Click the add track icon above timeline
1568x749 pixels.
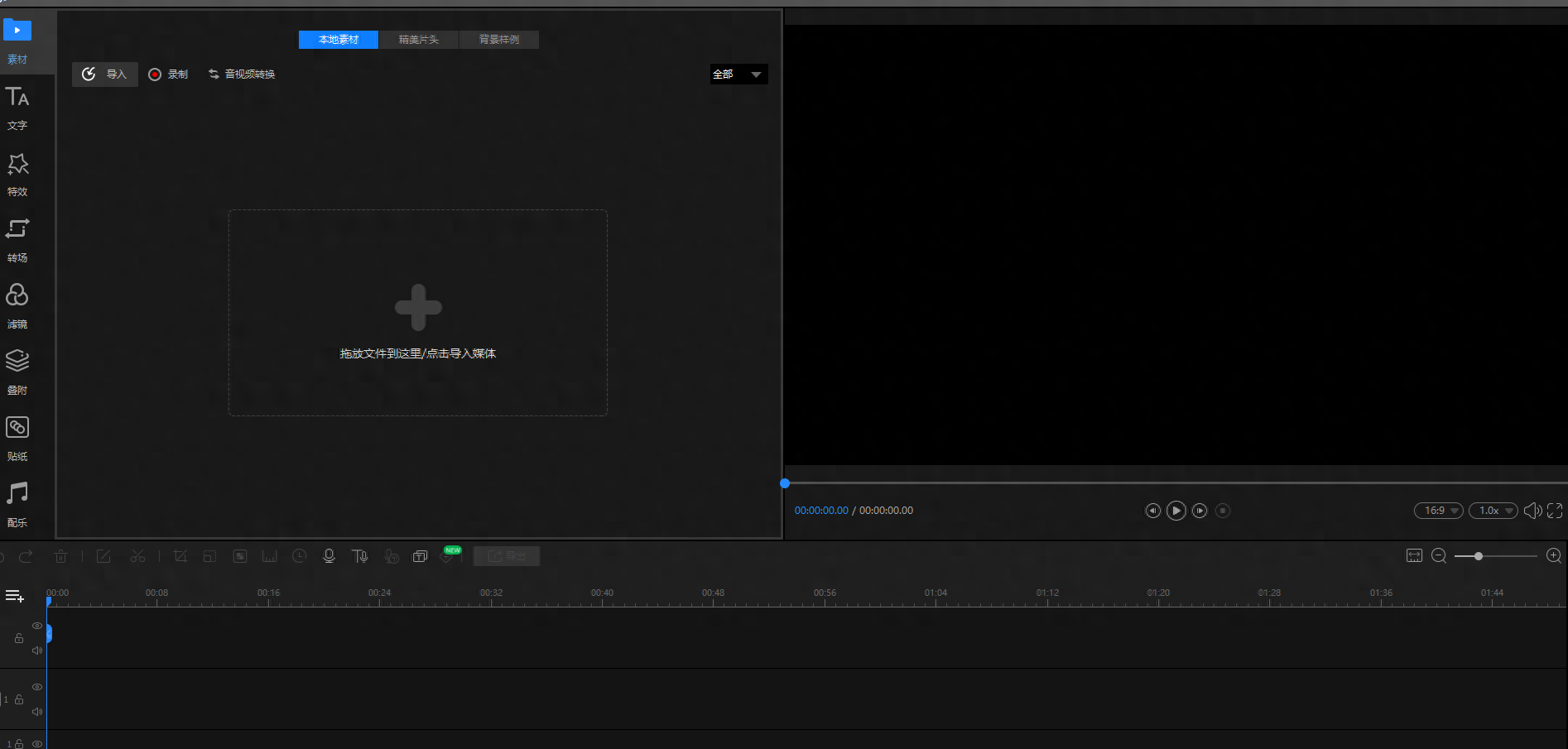tap(15, 596)
